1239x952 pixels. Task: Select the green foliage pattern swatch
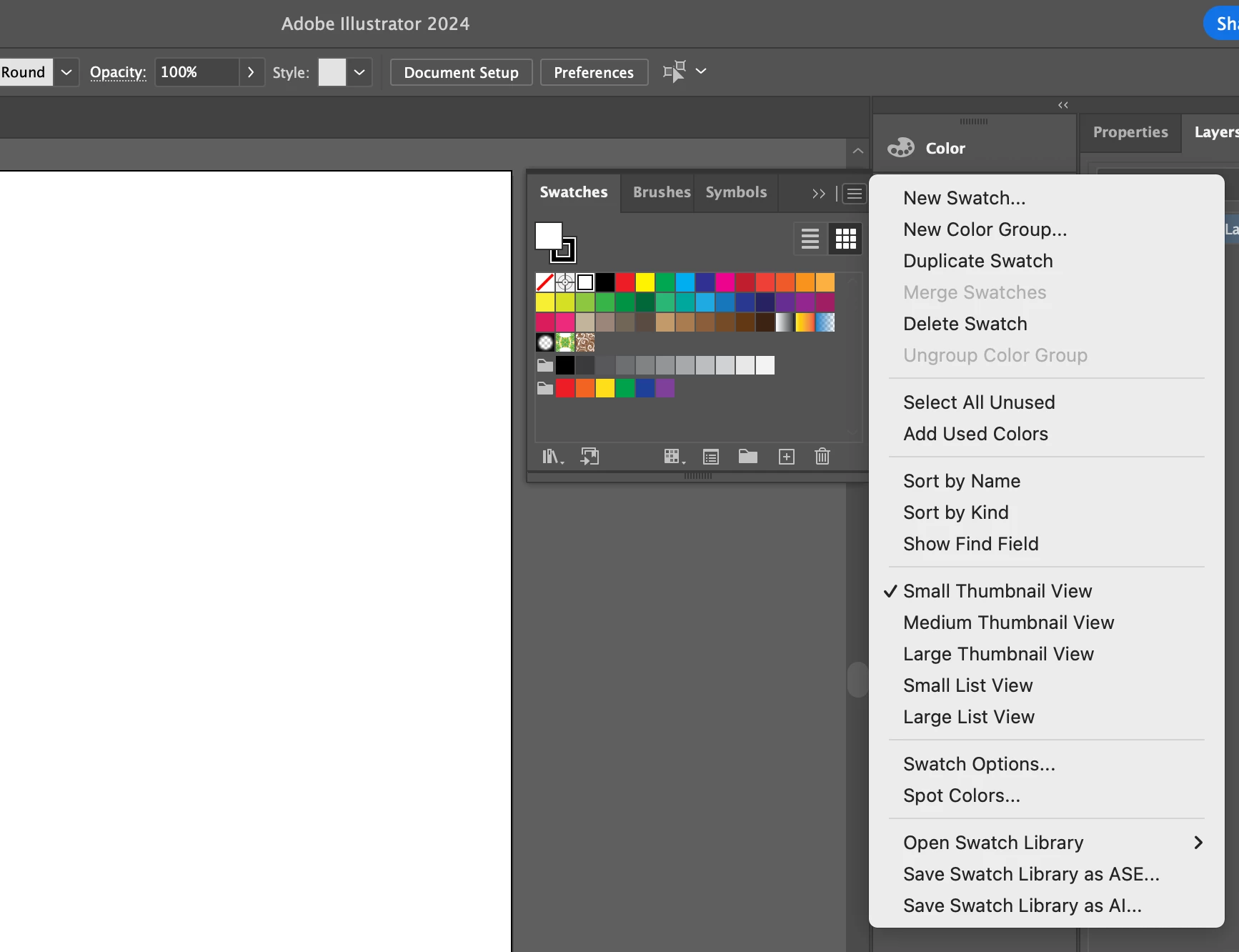[x=565, y=342]
